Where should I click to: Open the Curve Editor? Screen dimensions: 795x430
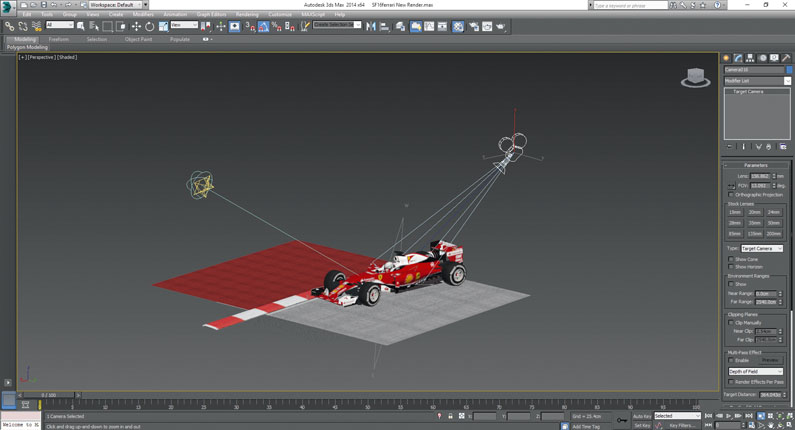click(x=429, y=26)
